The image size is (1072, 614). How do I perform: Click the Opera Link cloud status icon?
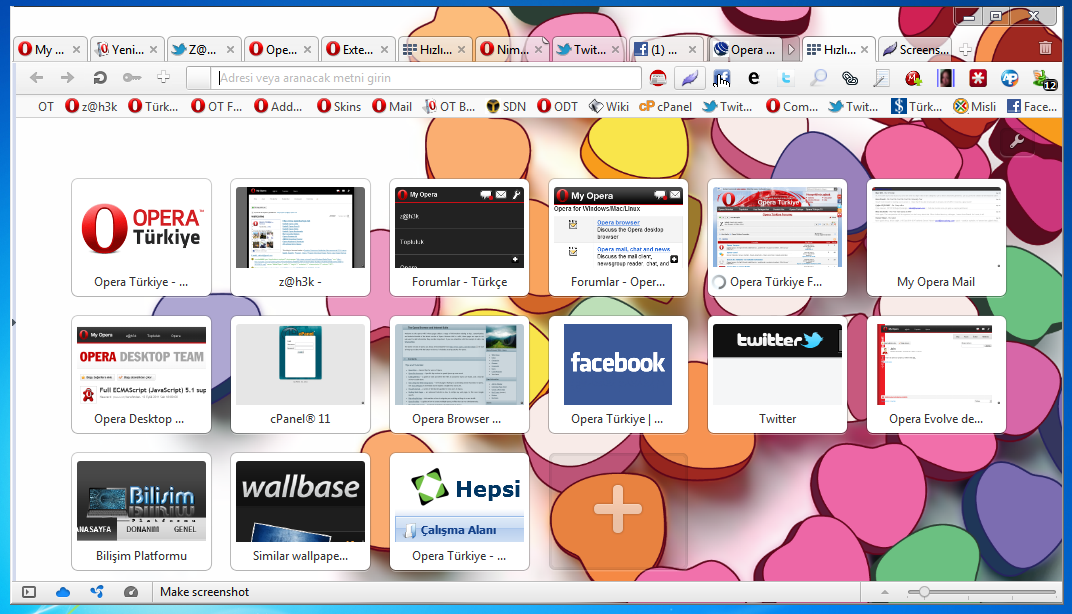pos(63,592)
